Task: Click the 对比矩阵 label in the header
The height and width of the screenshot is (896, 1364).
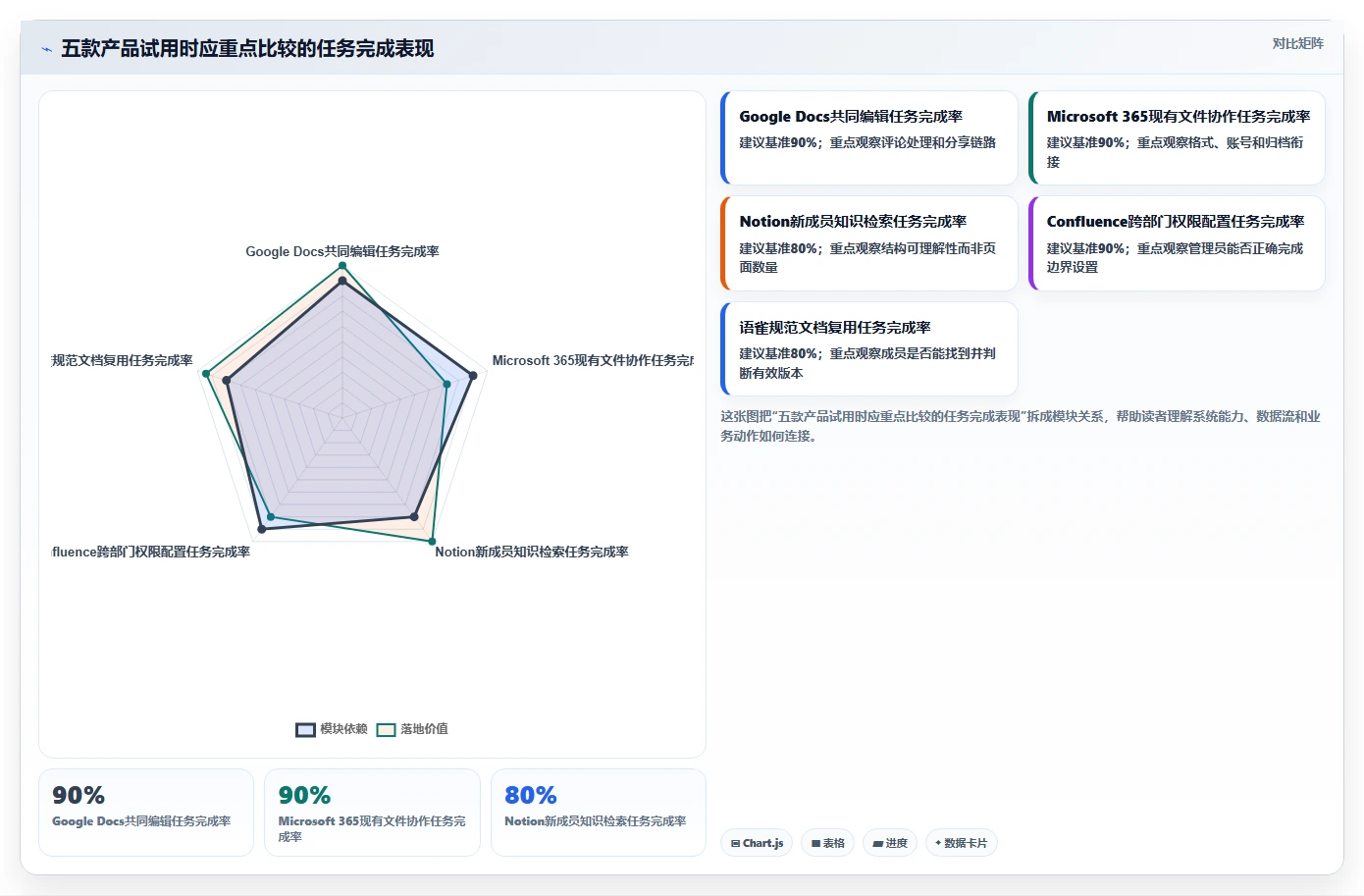Action: [1297, 43]
